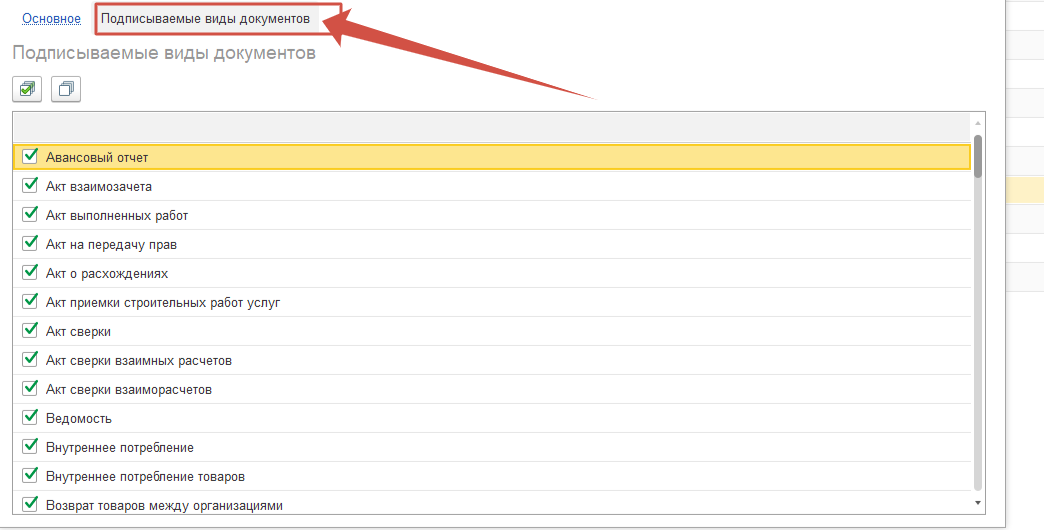Viewport: 1044px width, 530px height.
Task: Select the Акт сверки взаиморасчетов row
Action: (x=129, y=389)
